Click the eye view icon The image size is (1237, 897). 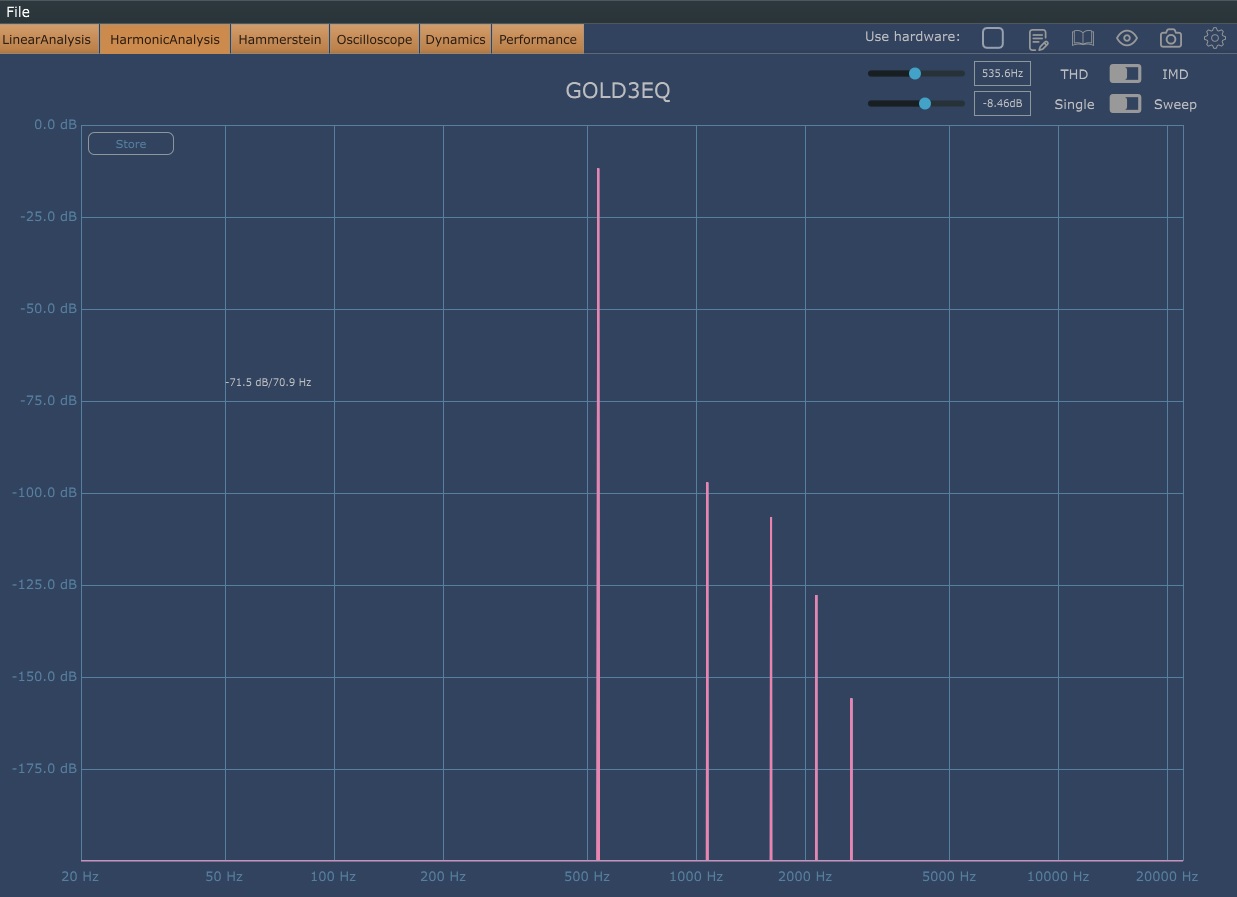[x=1127, y=38]
